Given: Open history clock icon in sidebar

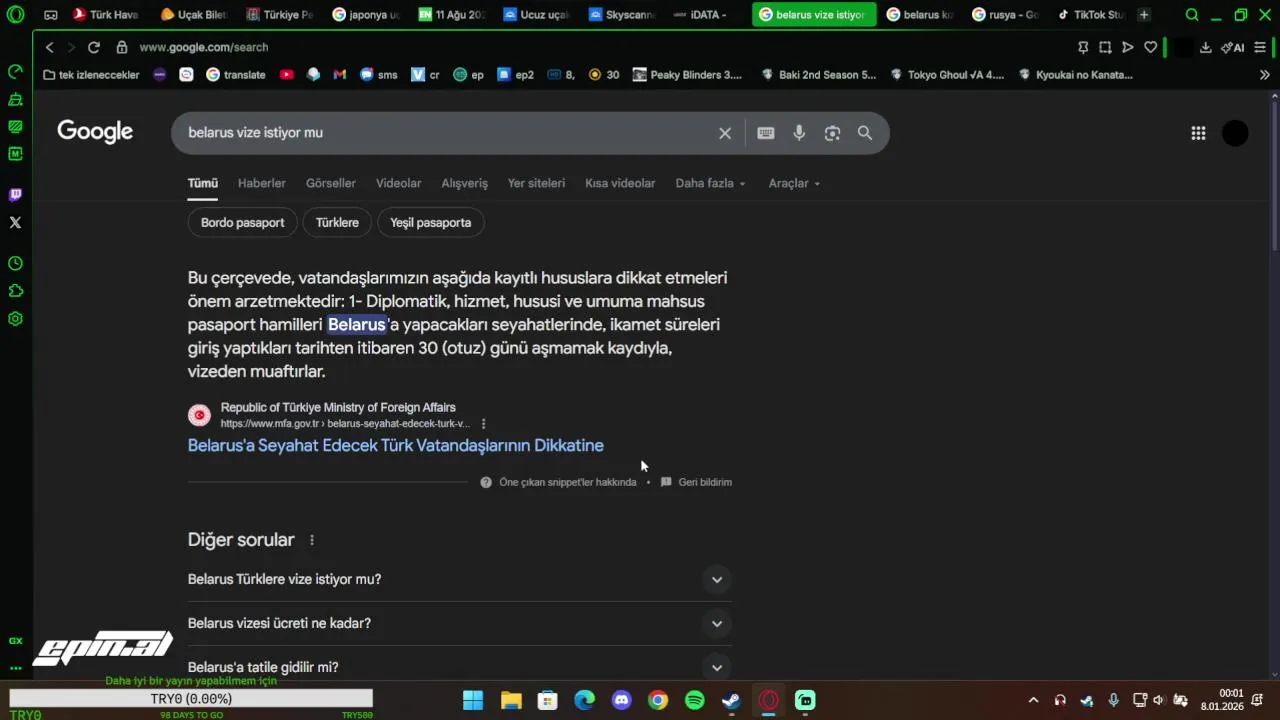Looking at the screenshot, I should [x=15, y=264].
